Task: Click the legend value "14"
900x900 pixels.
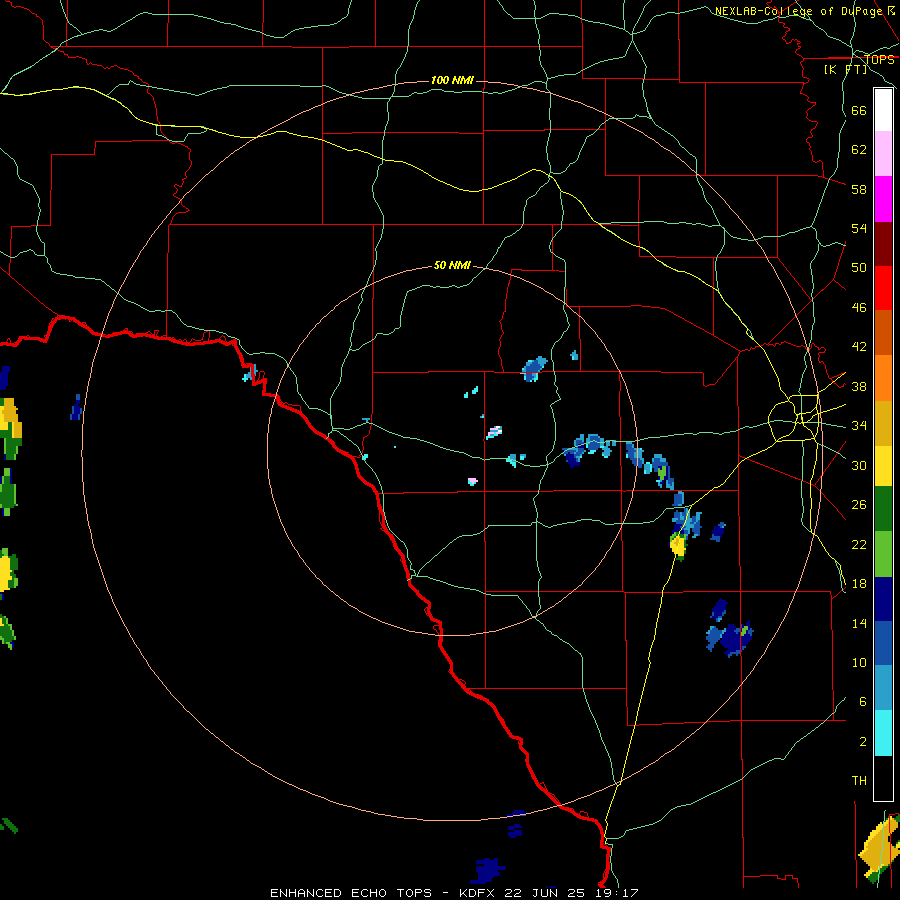Action: coord(859,623)
